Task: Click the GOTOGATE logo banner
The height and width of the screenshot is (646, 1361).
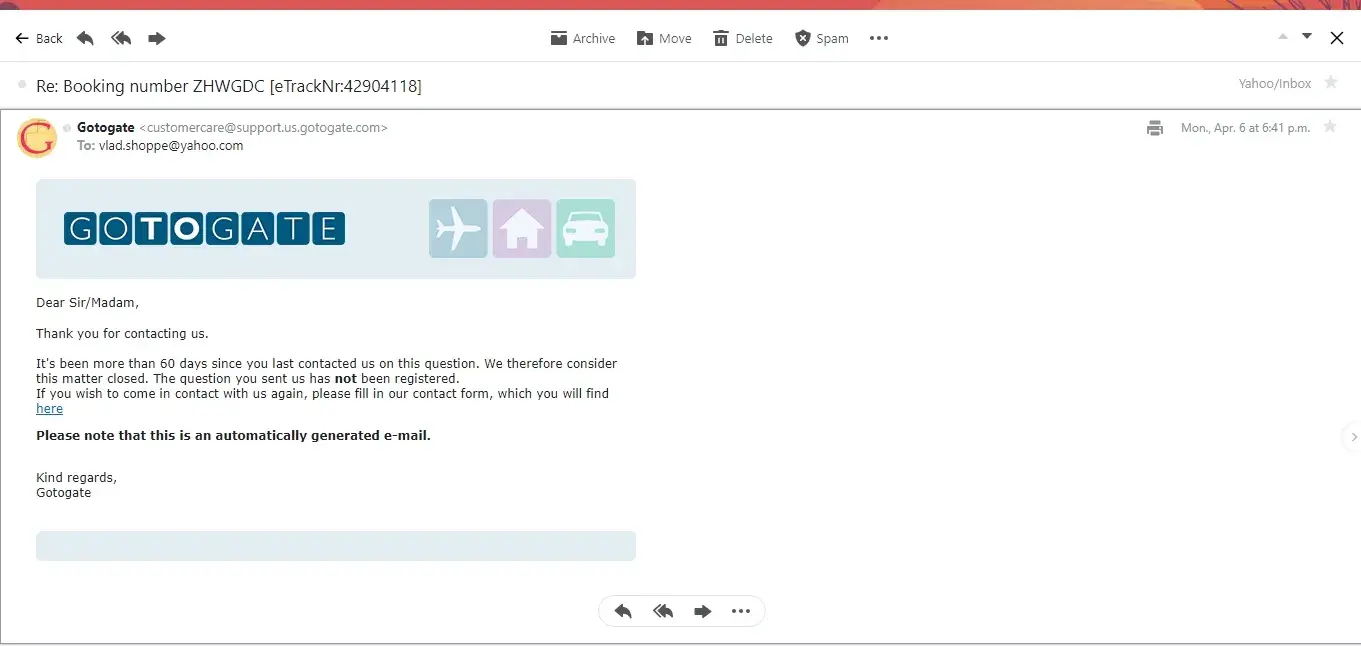Action: tap(204, 229)
